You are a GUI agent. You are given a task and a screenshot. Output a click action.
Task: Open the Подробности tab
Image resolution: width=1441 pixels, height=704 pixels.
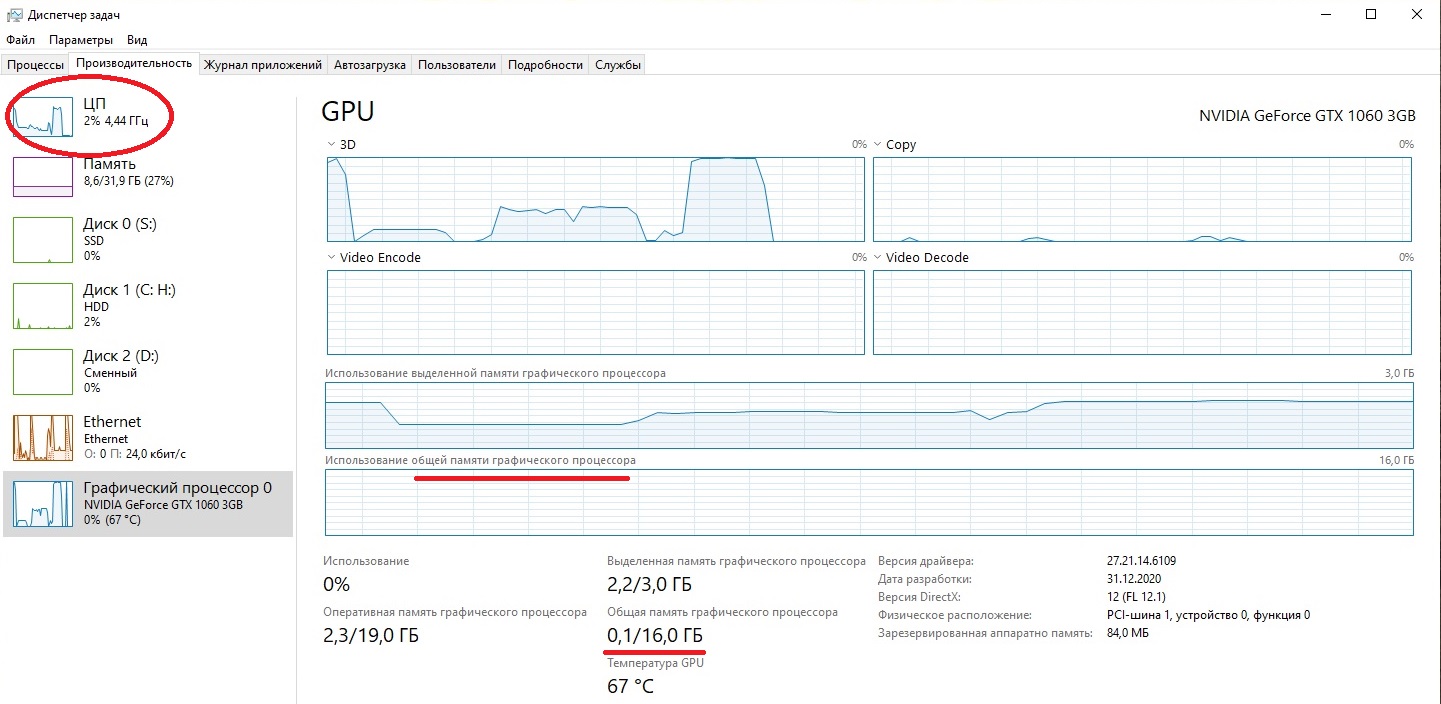click(545, 65)
